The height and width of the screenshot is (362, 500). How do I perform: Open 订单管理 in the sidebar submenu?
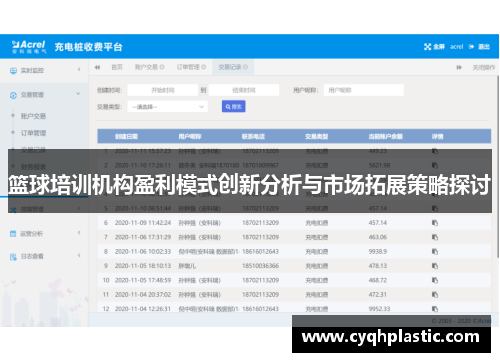pos(33,133)
